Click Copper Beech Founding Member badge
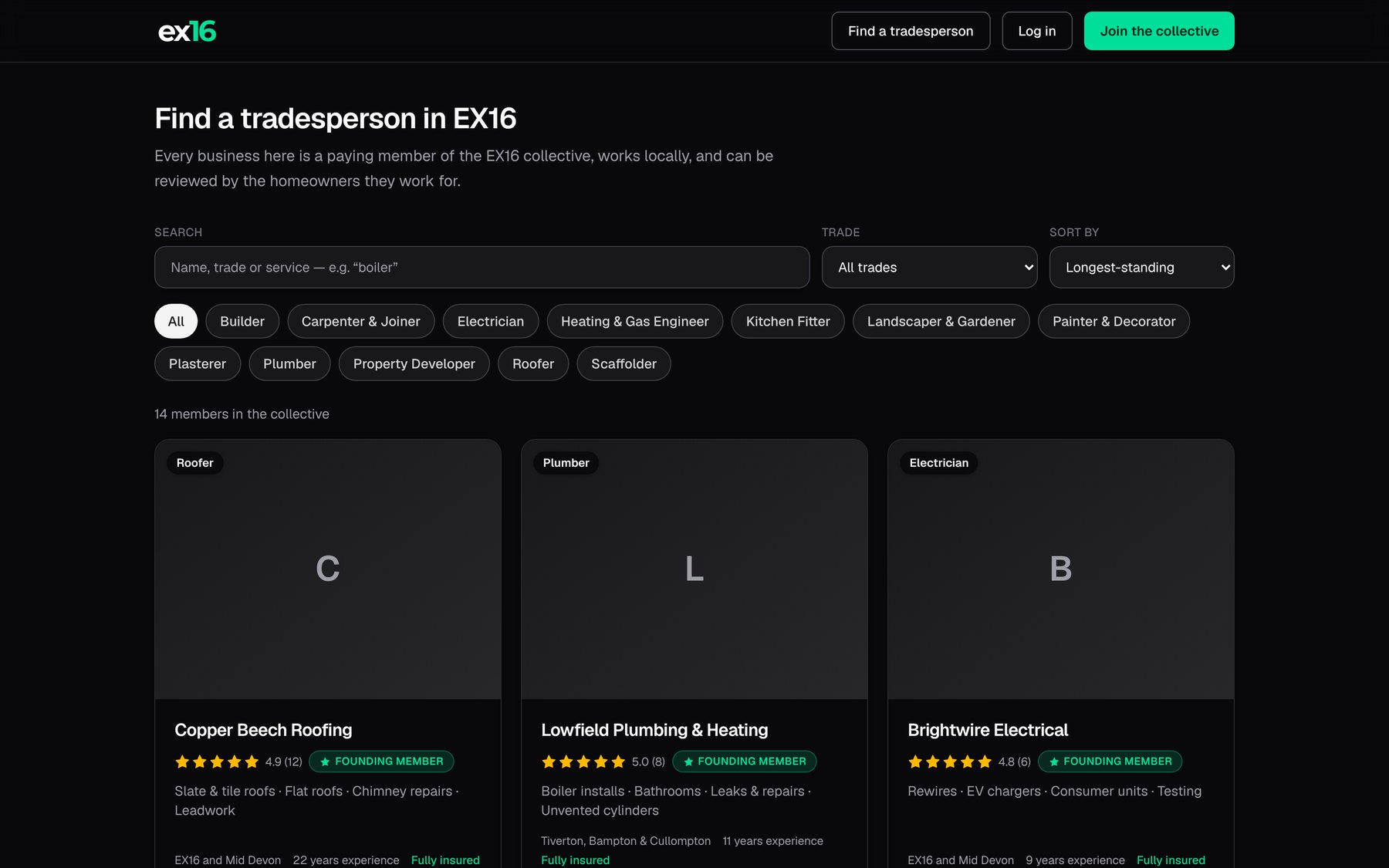Image resolution: width=1389 pixels, height=868 pixels. [381, 762]
